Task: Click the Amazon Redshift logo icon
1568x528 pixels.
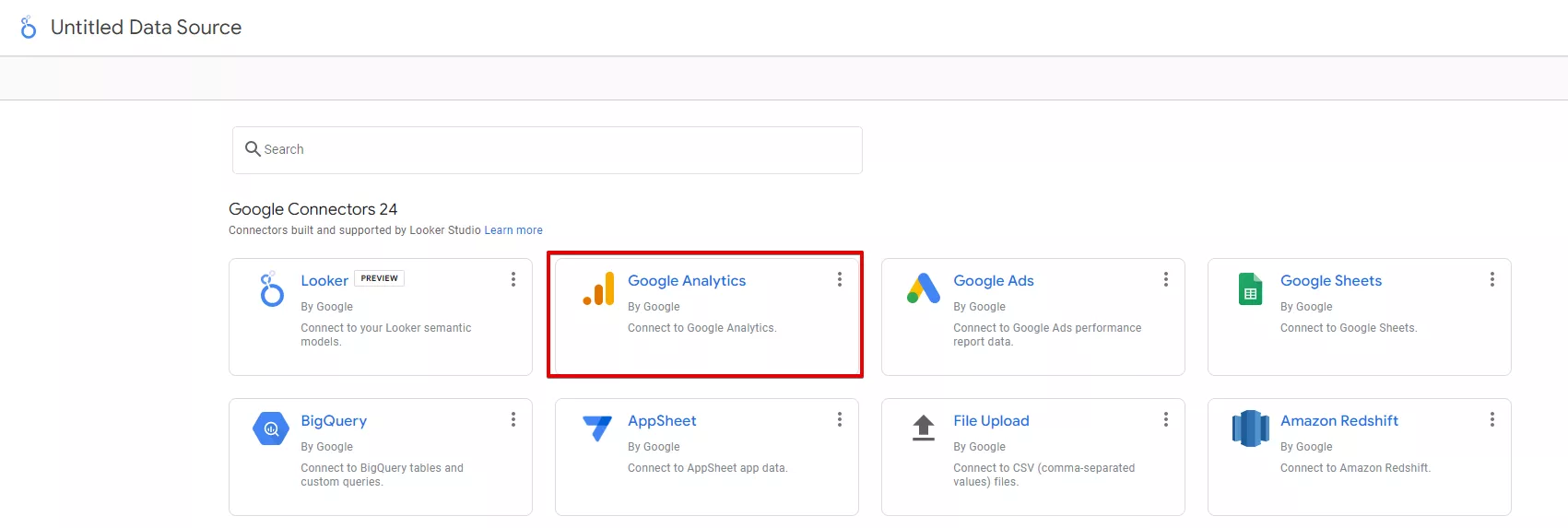Action: (x=1251, y=428)
